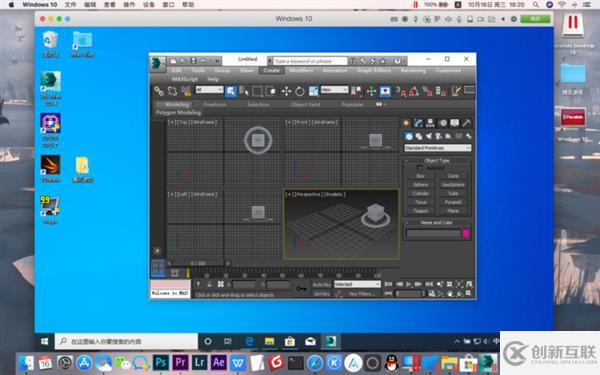The width and height of the screenshot is (600, 375).
Task: Select the Cameras create category
Action: [x=439, y=136]
